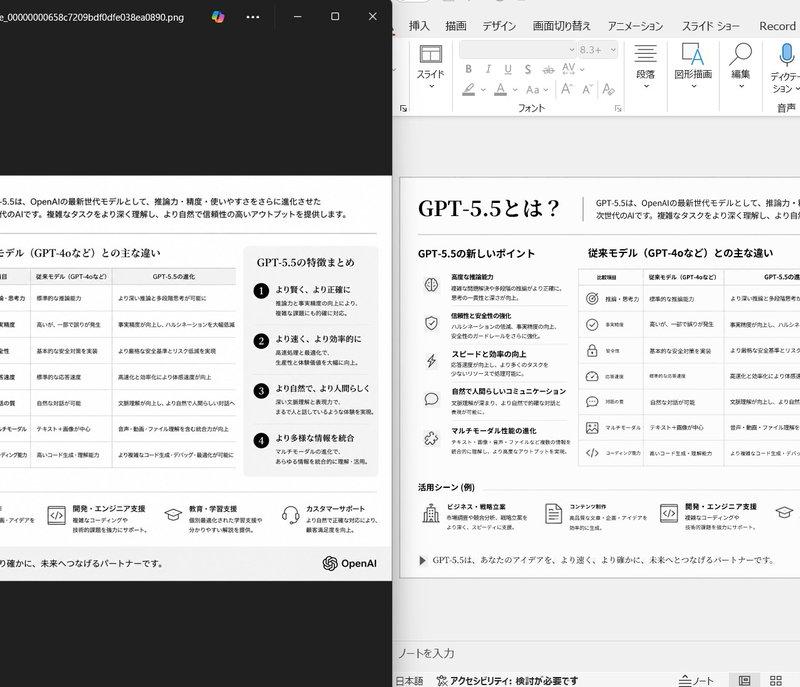Switch to the アニメーション (Animations) tab
The image size is (800, 687).
click(x=635, y=26)
